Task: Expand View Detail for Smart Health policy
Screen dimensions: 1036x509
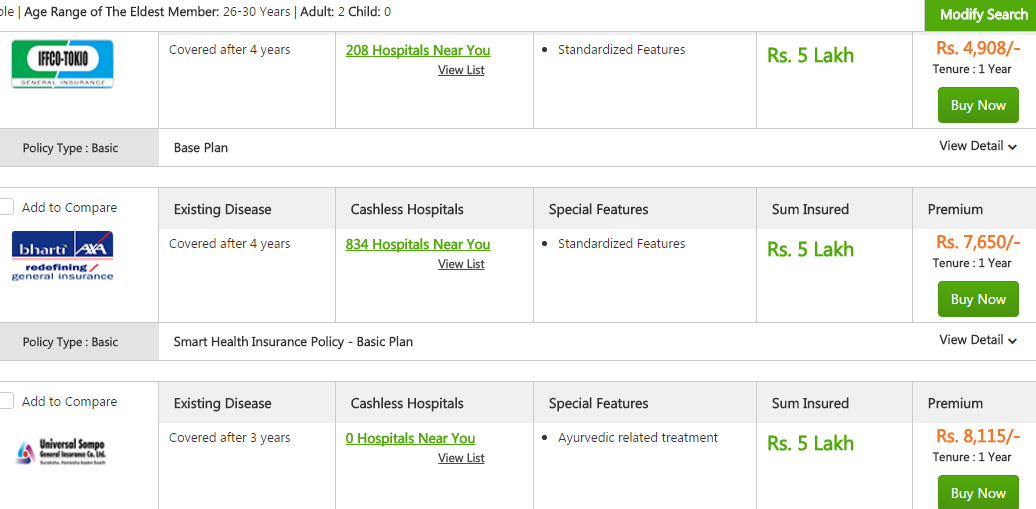Action: click(x=977, y=340)
